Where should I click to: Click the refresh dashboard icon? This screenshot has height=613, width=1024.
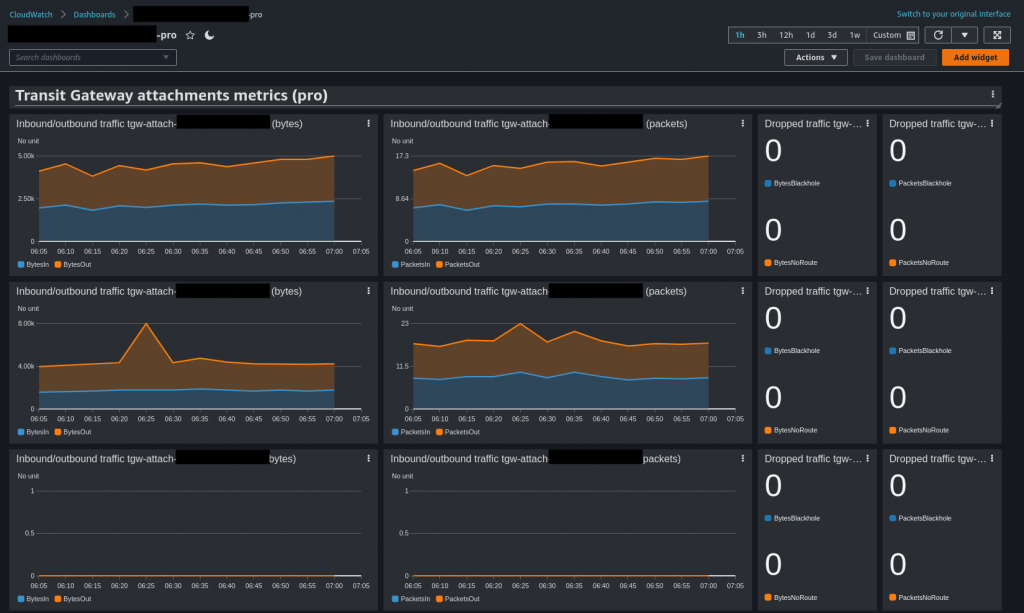(x=937, y=34)
